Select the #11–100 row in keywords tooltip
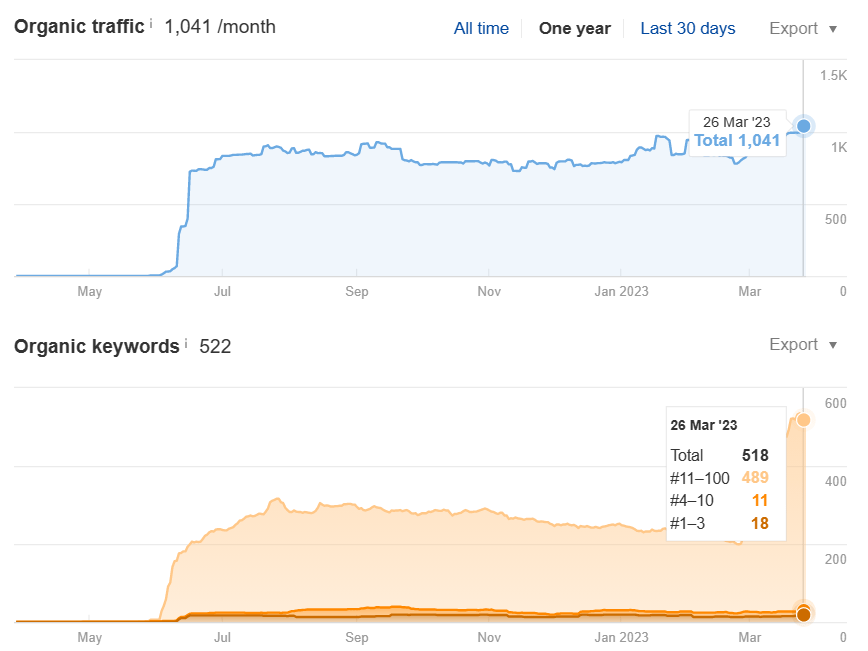868x651 pixels. coord(719,477)
